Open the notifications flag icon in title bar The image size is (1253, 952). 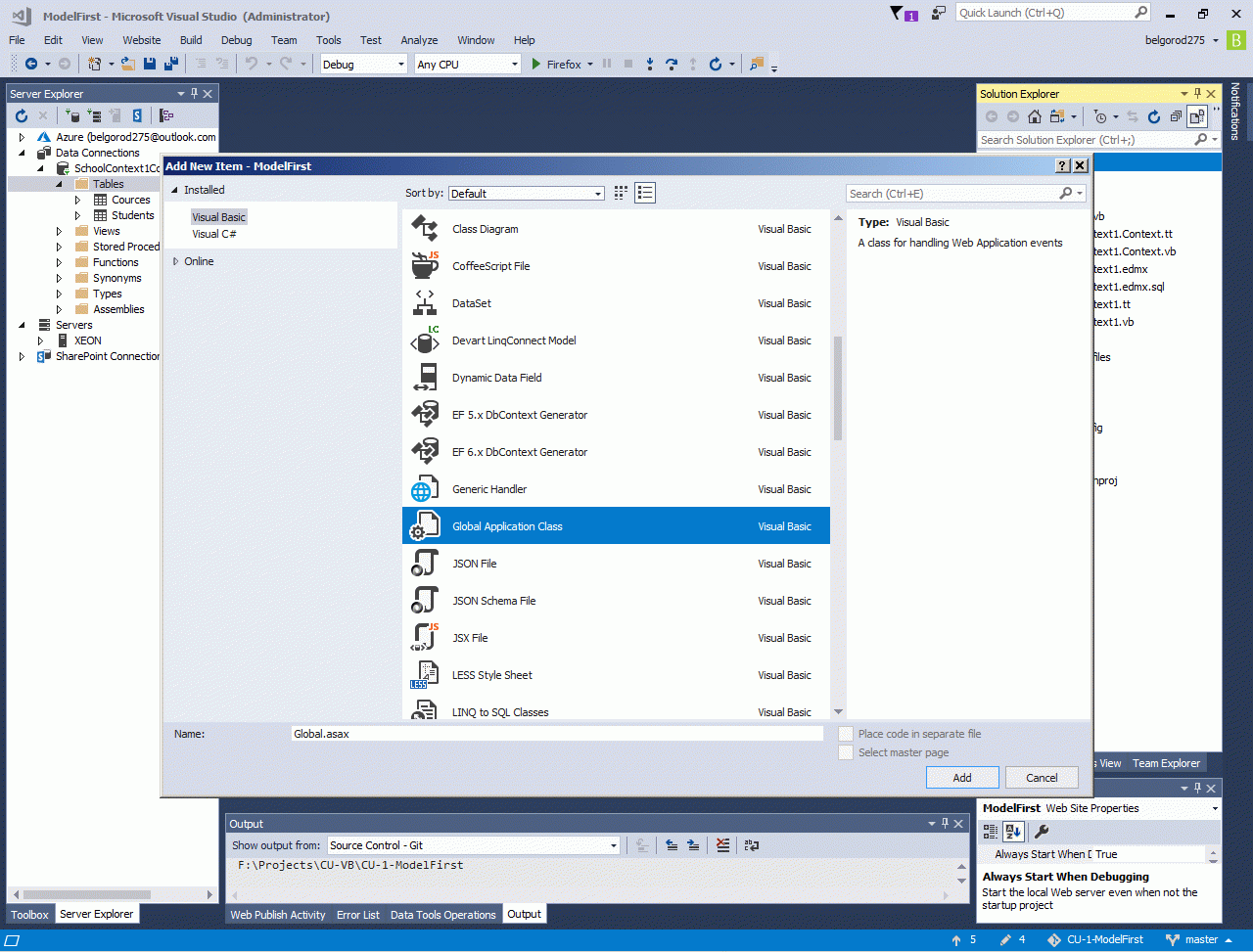pos(902,14)
